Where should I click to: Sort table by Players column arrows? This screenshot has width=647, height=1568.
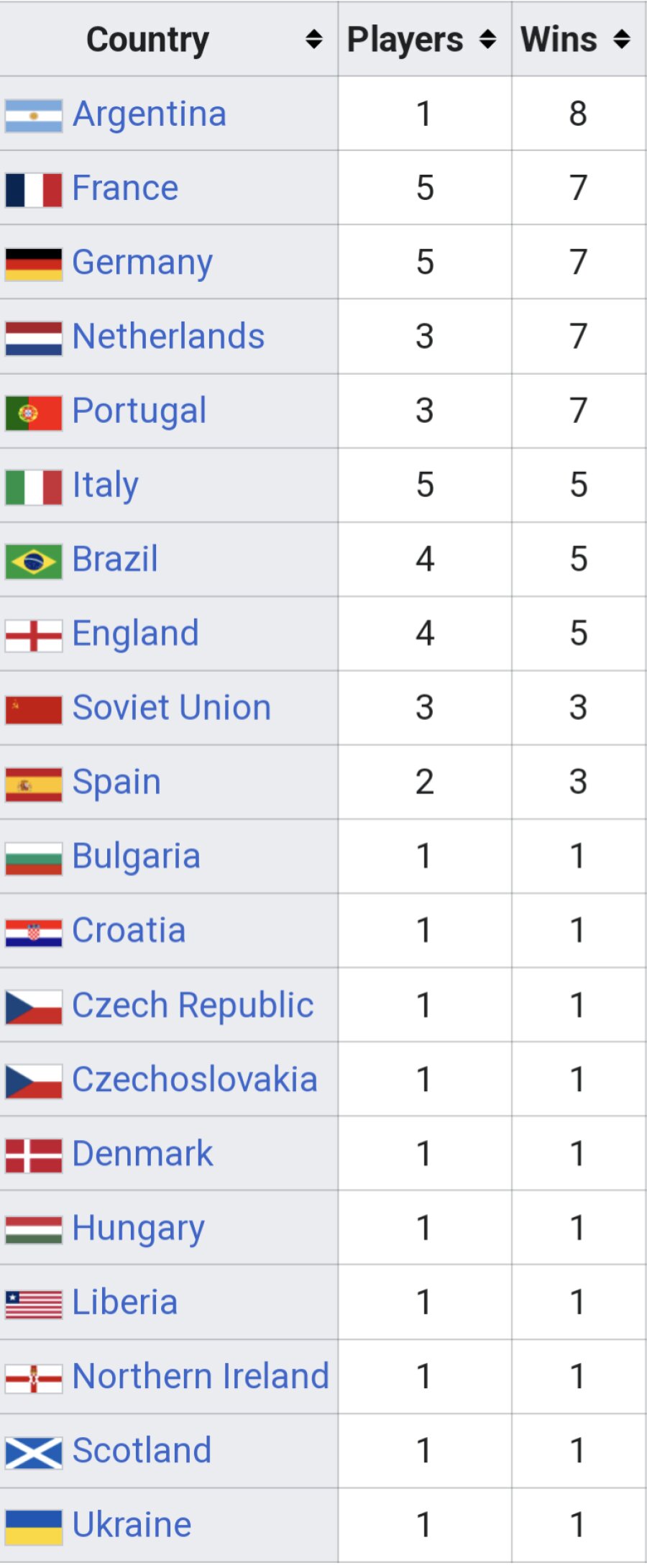487,40
